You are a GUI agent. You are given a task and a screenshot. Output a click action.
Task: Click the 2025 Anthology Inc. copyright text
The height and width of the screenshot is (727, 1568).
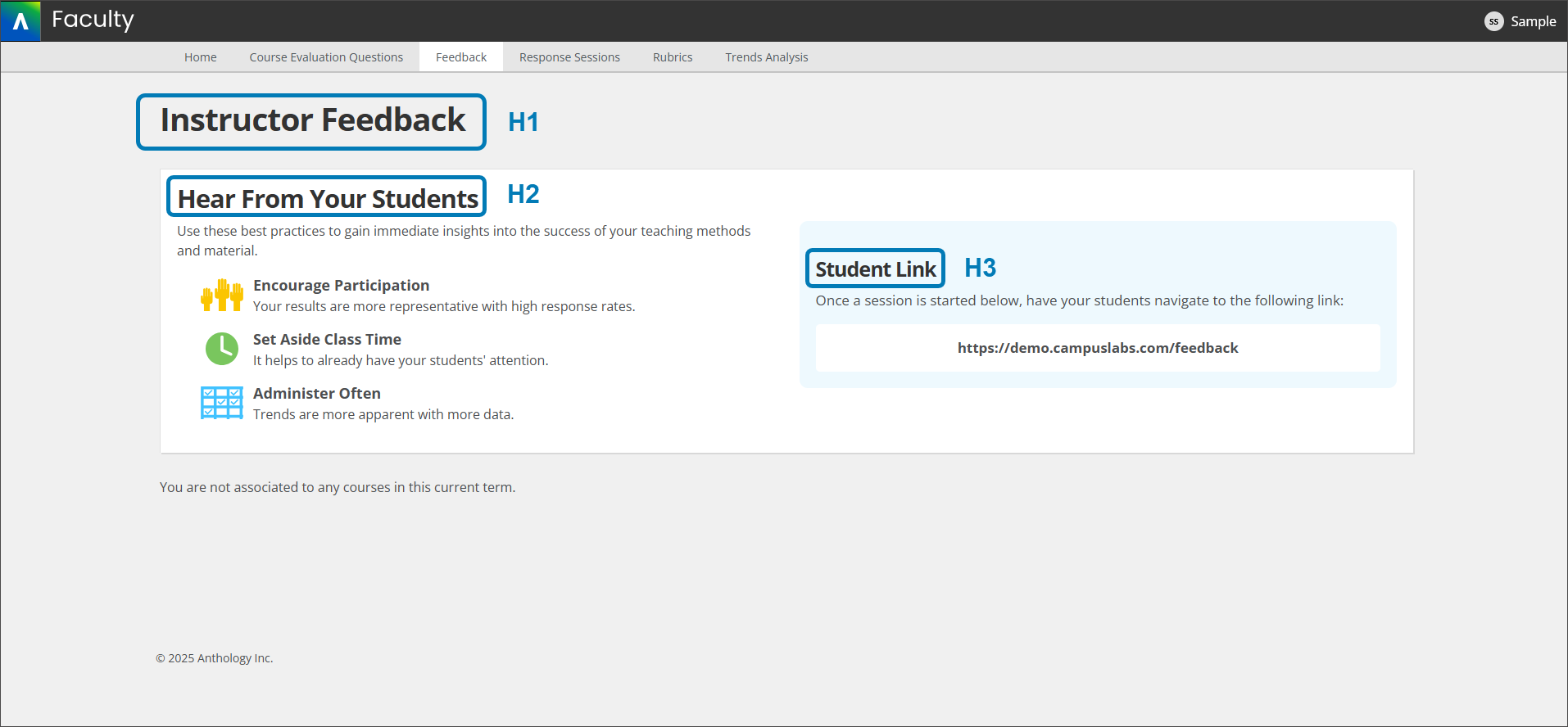click(215, 658)
